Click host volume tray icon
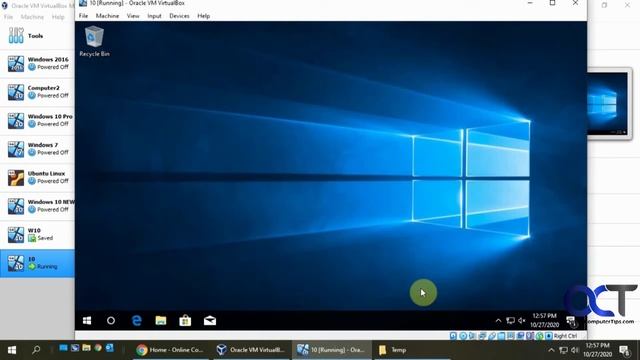Image resolution: width=640 pixels, height=360 pixels. [x=575, y=350]
